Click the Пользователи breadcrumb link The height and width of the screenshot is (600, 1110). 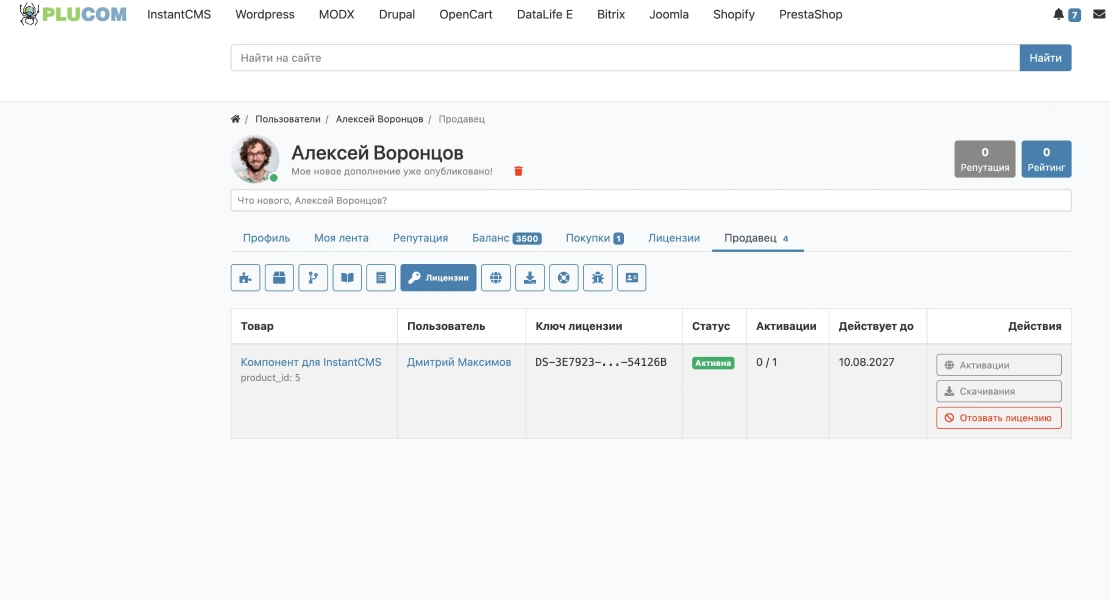tap(287, 119)
